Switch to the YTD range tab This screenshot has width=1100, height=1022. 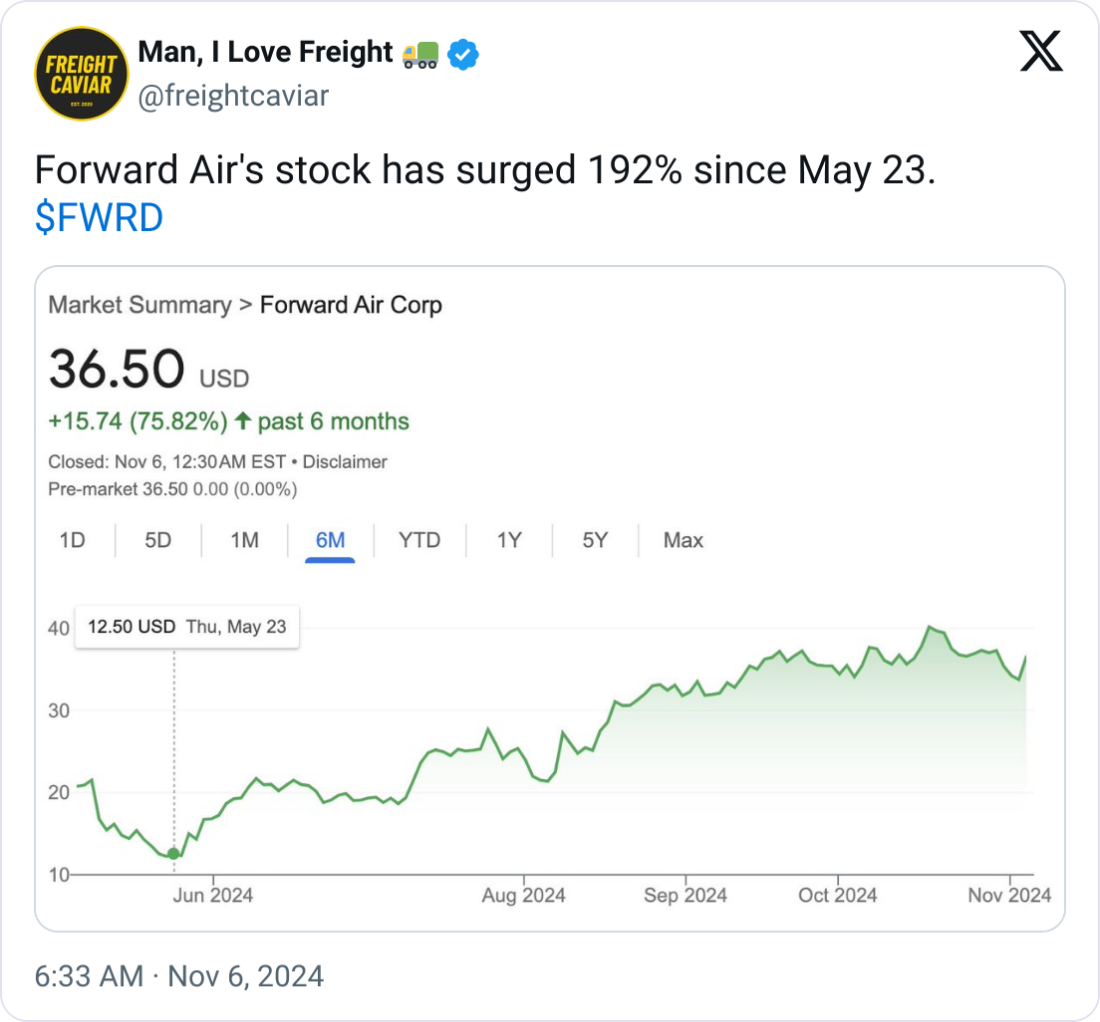tap(419, 540)
